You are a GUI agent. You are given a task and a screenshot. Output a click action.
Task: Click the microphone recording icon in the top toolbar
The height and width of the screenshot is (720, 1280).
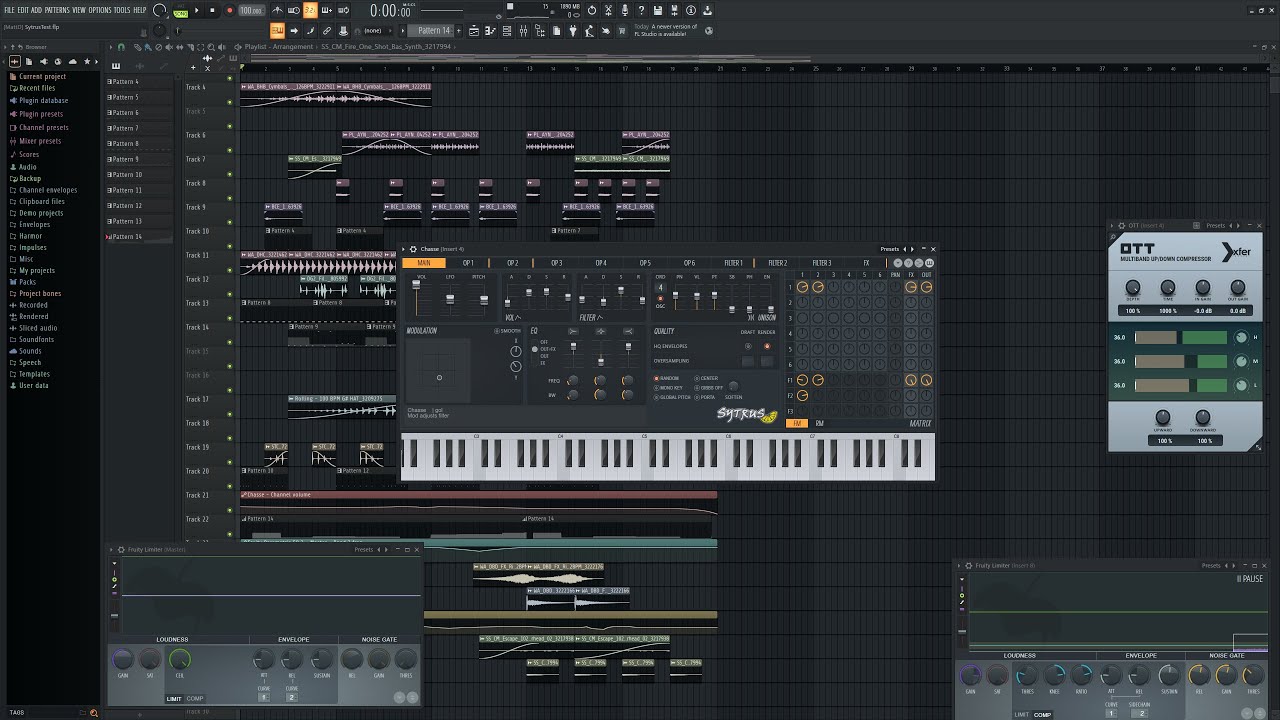625,10
